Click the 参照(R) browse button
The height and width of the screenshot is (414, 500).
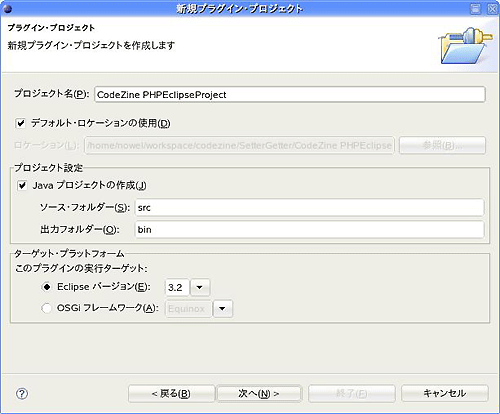point(442,145)
